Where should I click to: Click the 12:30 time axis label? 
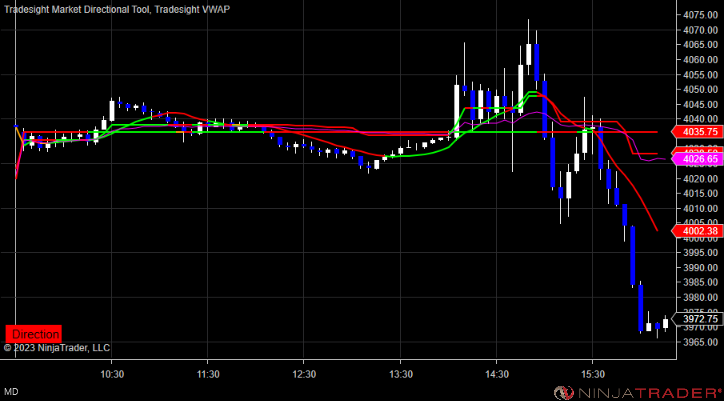pos(304,373)
